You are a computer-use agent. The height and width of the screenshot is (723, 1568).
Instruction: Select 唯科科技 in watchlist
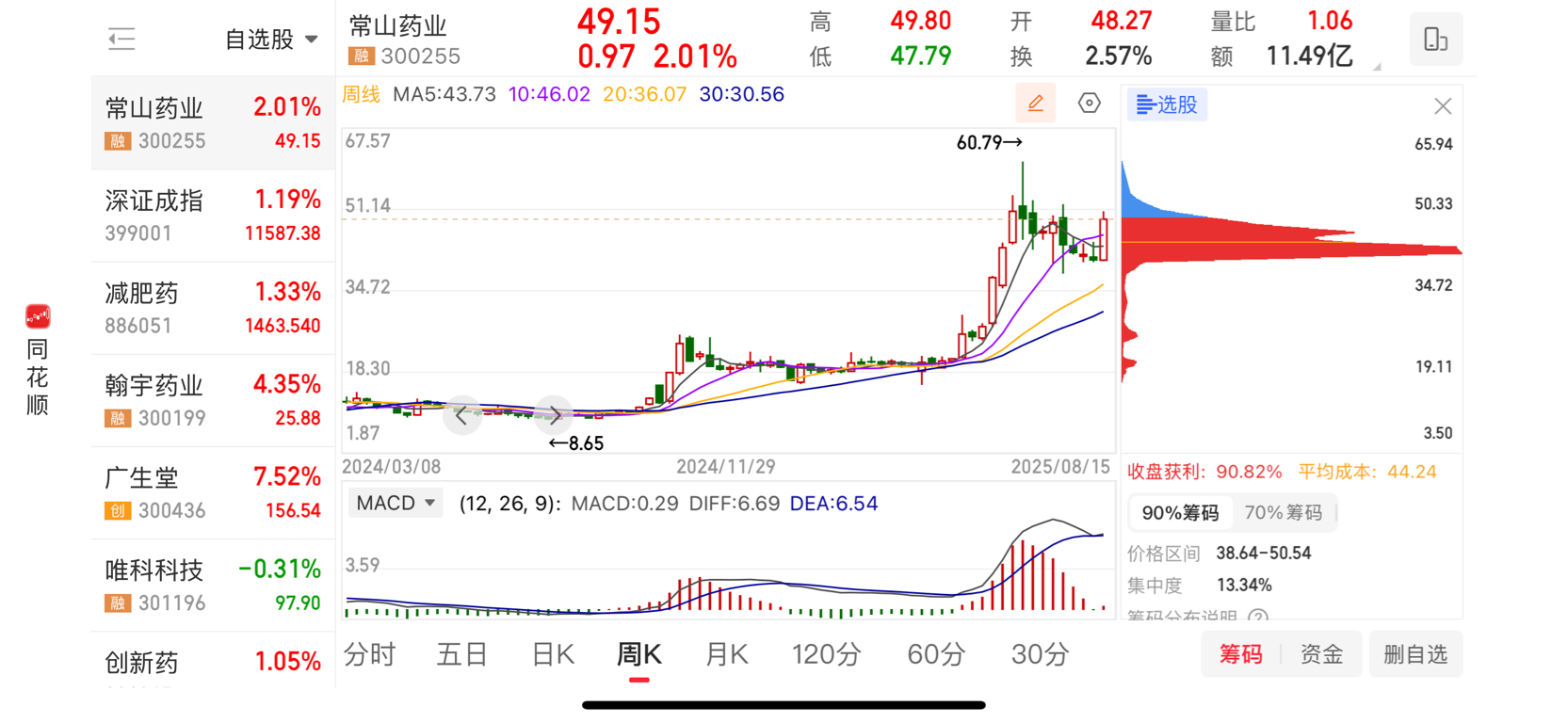tap(213, 585)
